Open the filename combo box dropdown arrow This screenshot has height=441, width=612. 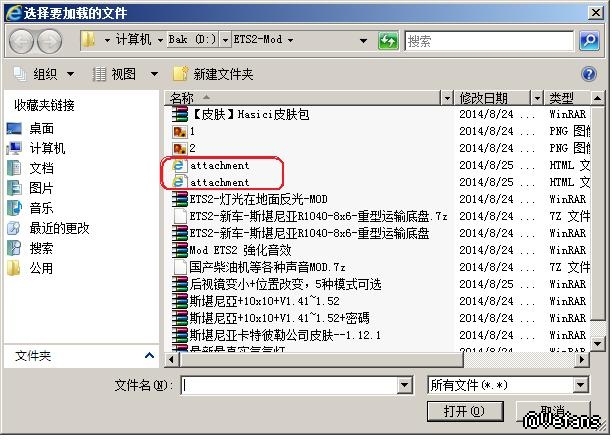click(405, 386)
